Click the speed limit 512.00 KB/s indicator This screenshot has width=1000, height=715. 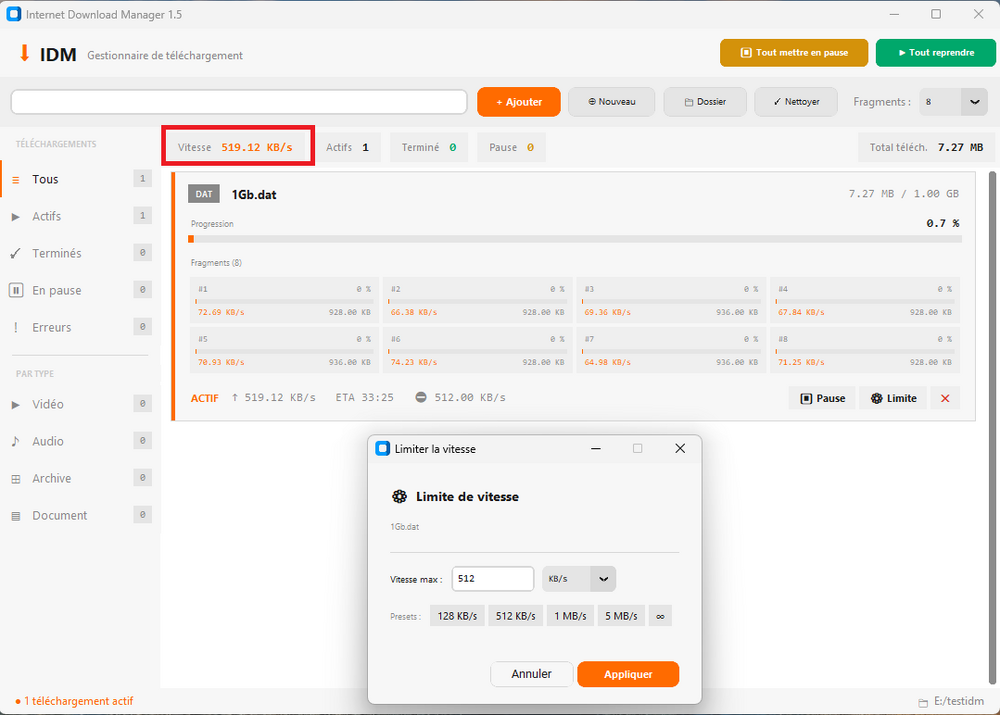click(x=460, y=397)
